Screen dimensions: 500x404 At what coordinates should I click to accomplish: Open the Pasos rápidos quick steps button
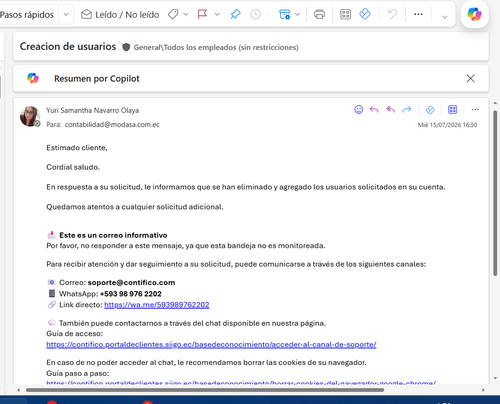(27, 15)
